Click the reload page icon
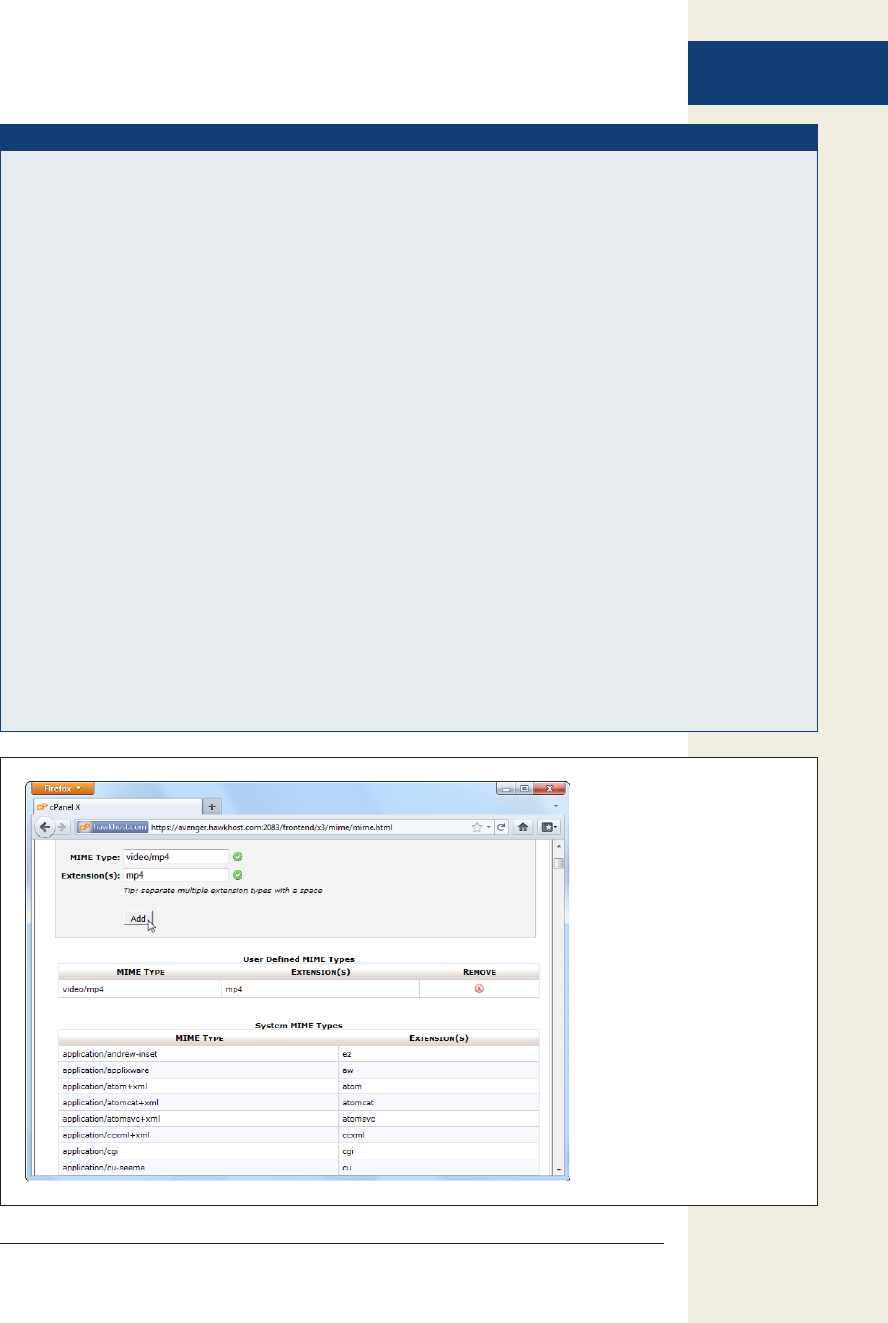This screenshot has width=888, height=1323. 501,827
